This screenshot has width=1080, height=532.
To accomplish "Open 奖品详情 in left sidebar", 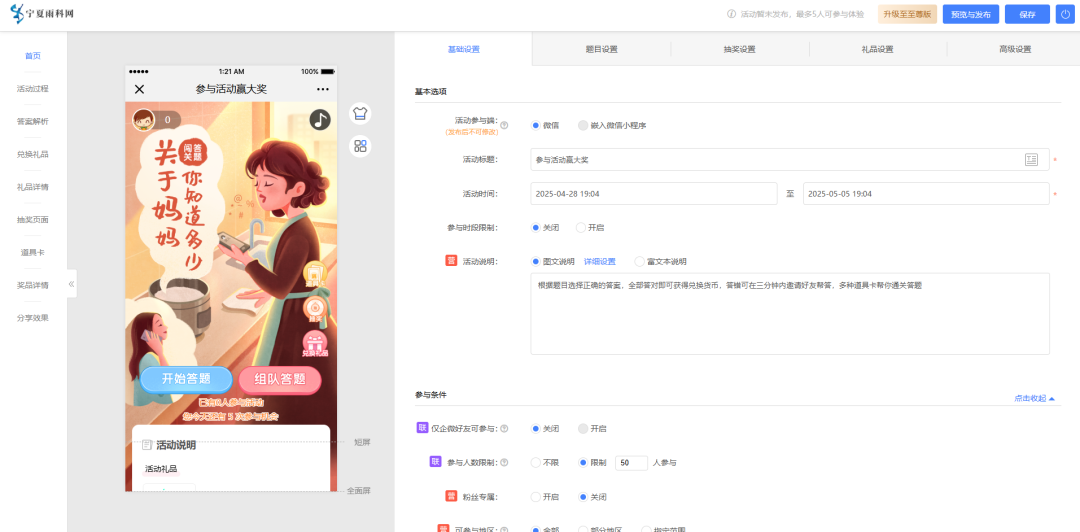I will [33, 285].
